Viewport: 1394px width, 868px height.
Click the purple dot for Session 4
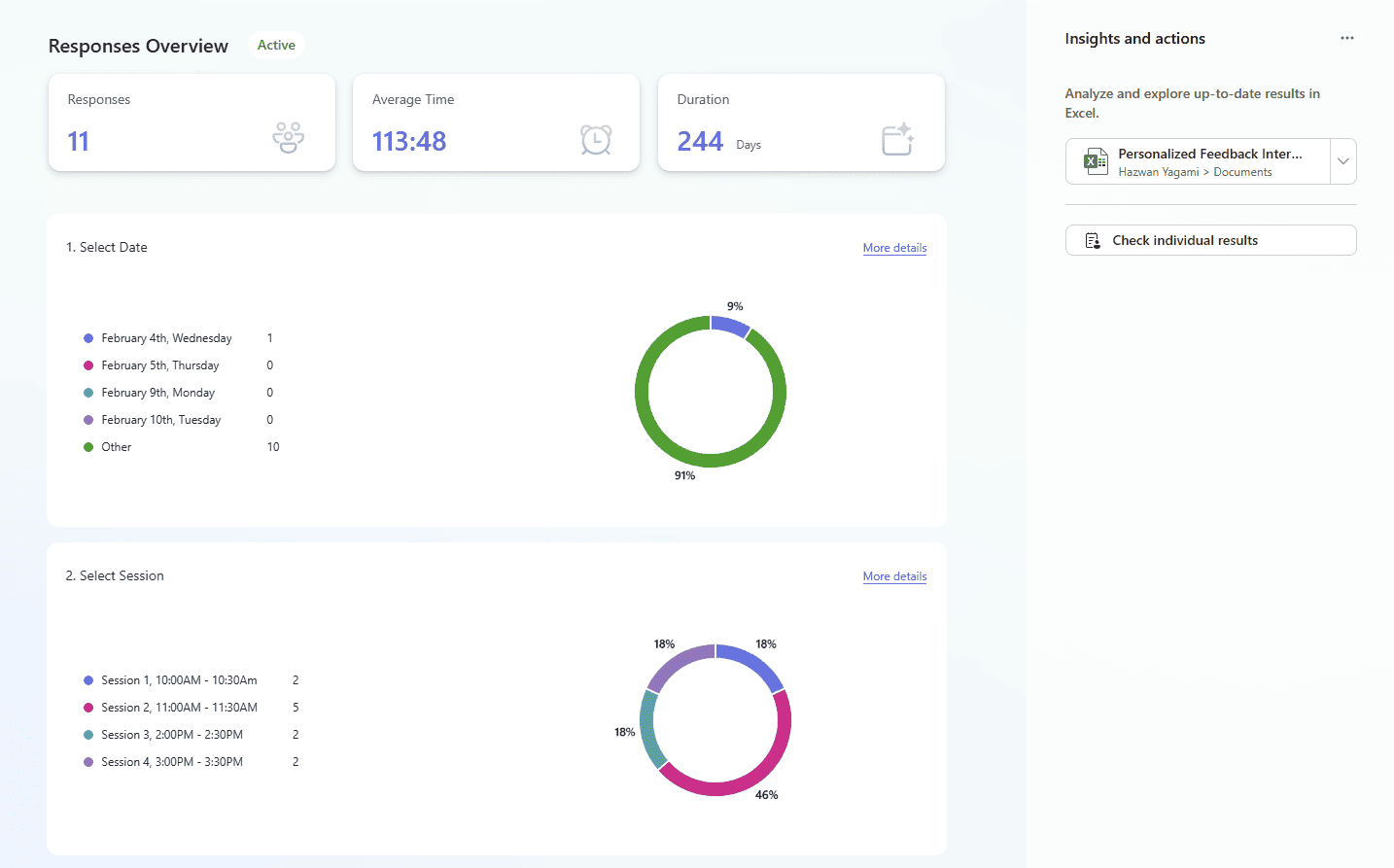coord(88,762)
